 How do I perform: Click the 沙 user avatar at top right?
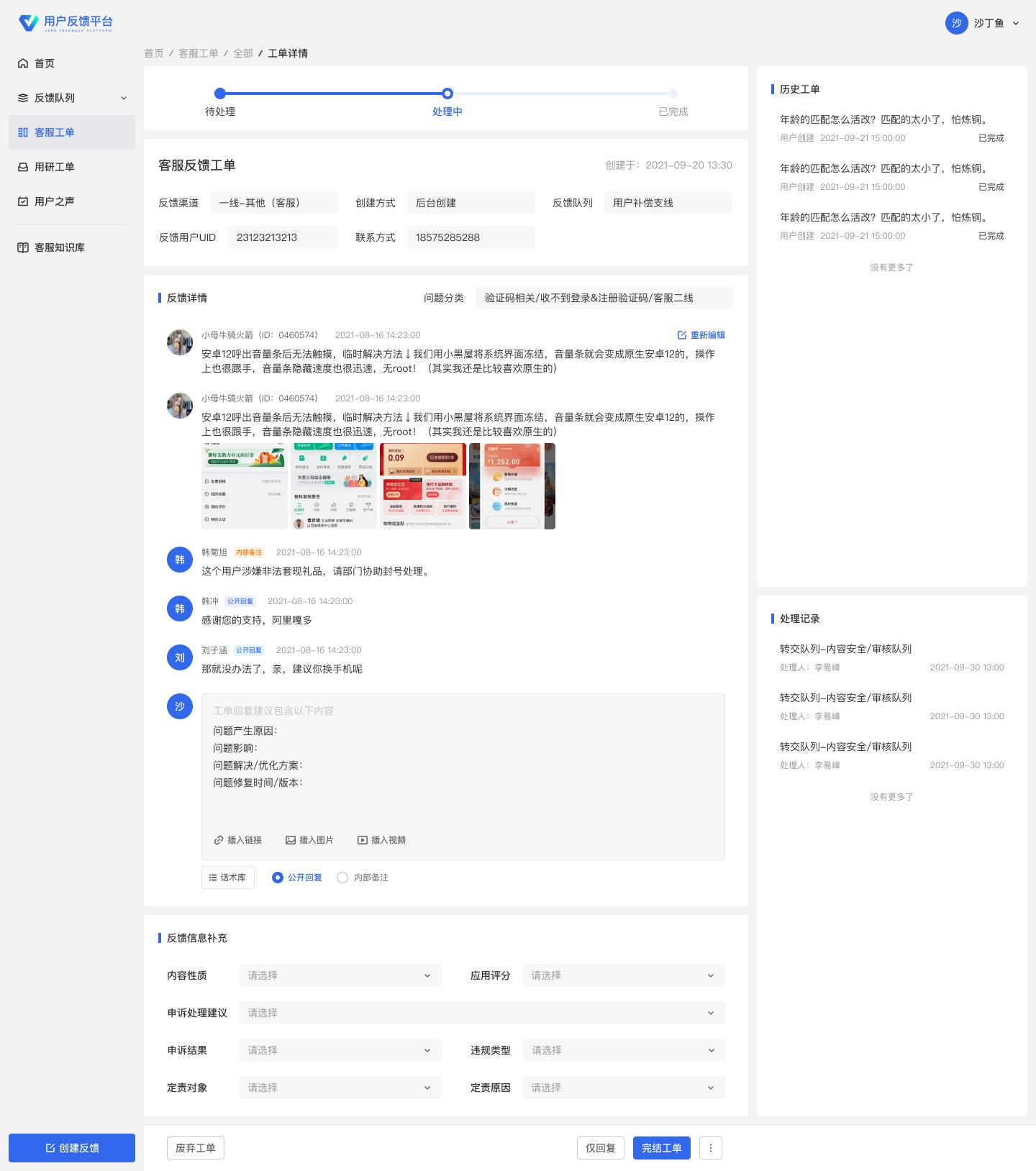tap(956, 23)
